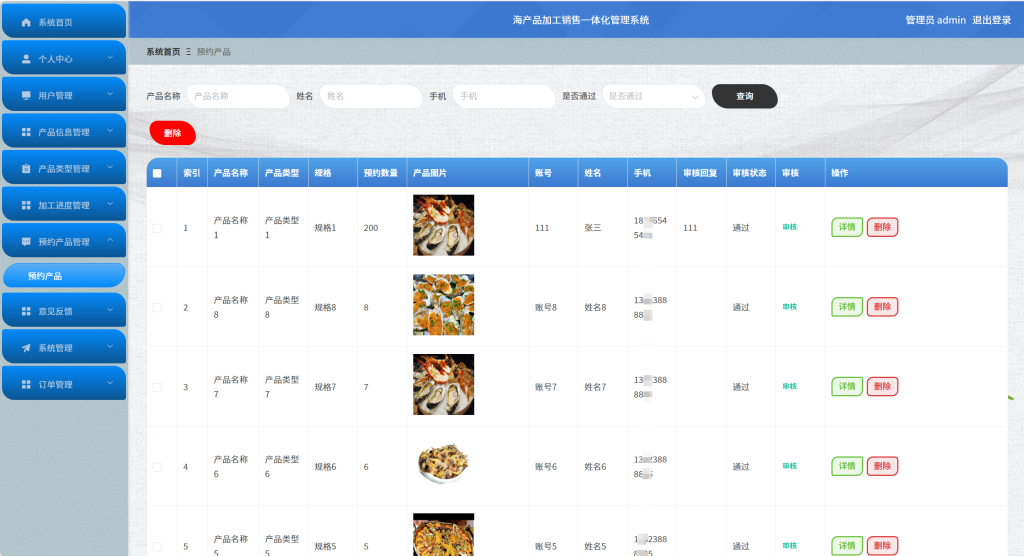This screenshot has width=1024, height=556.
Task: Click the person icon beside 个人中心
Action: (x=26, y=59)
